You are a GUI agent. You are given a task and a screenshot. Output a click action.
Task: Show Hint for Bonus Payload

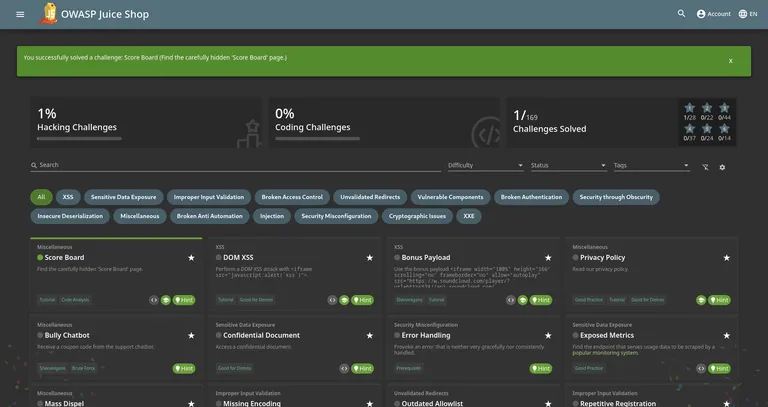point(541,300)
